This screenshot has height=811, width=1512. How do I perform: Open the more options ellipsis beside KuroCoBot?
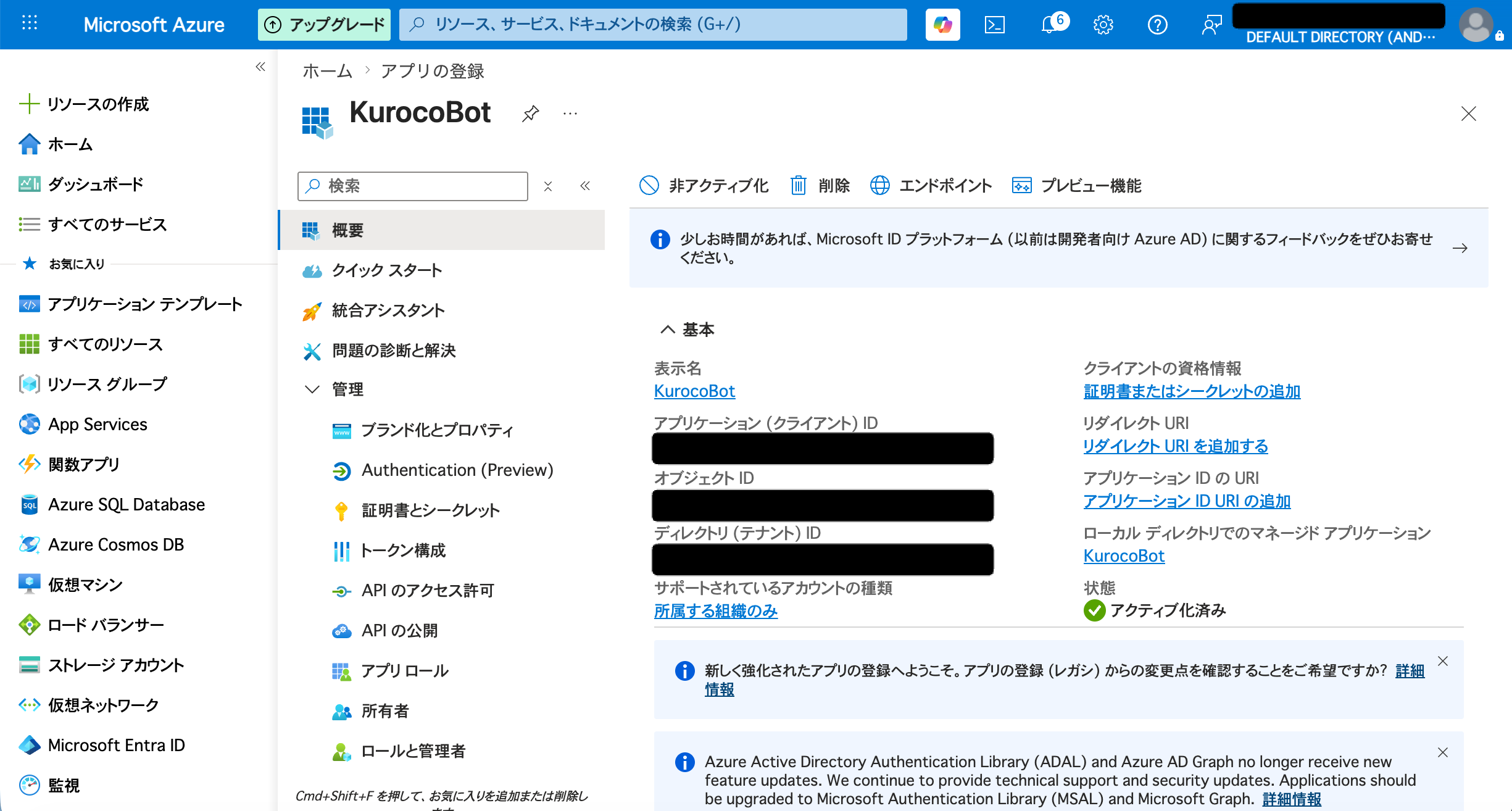[570, 114]
